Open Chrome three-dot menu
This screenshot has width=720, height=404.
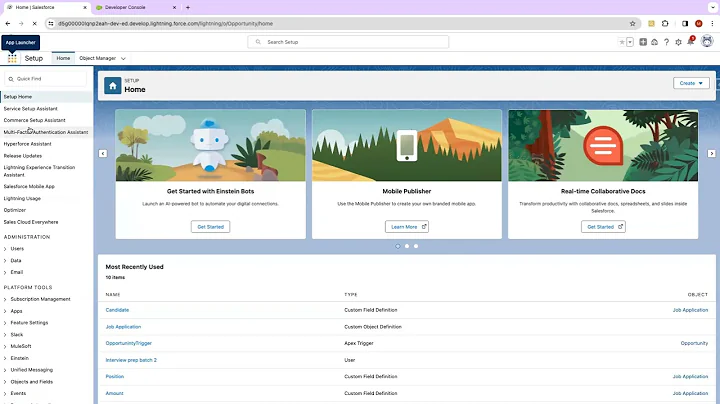(712, 23)
